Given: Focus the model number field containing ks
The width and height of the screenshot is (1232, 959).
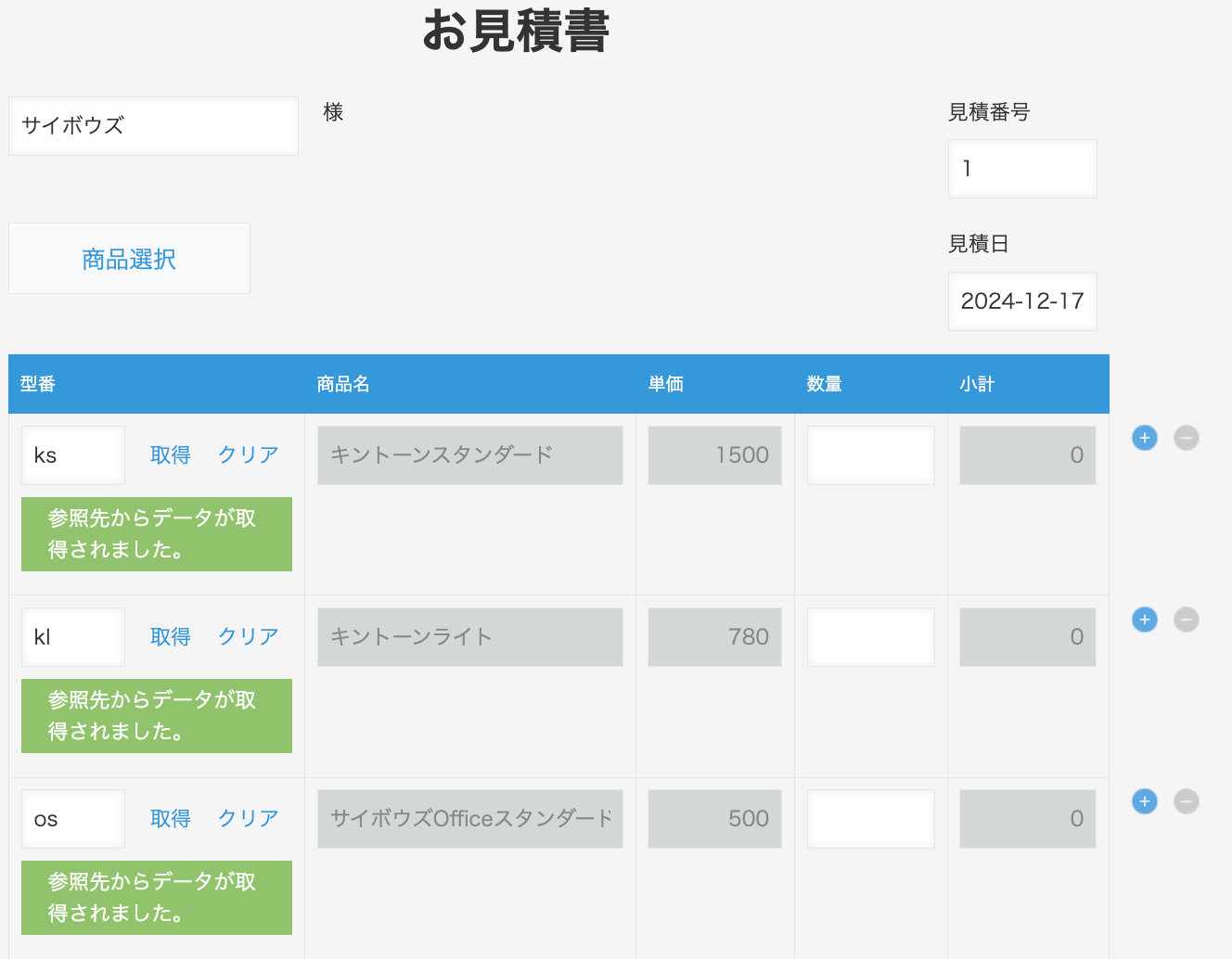Looking at the screenshot, I should 73,455.
